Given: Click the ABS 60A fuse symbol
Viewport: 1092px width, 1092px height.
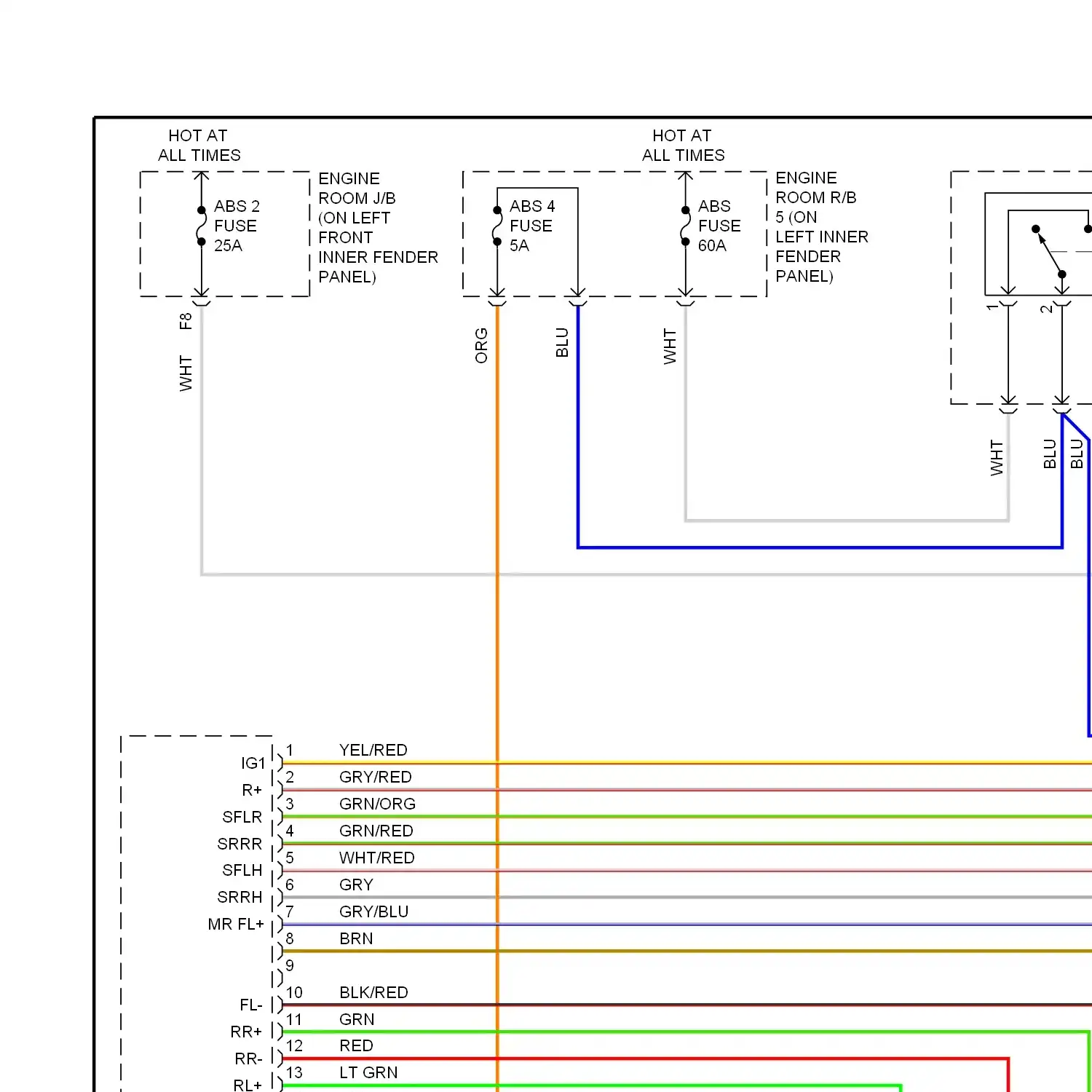Looking at the screenshot, I should pos(685,226).
